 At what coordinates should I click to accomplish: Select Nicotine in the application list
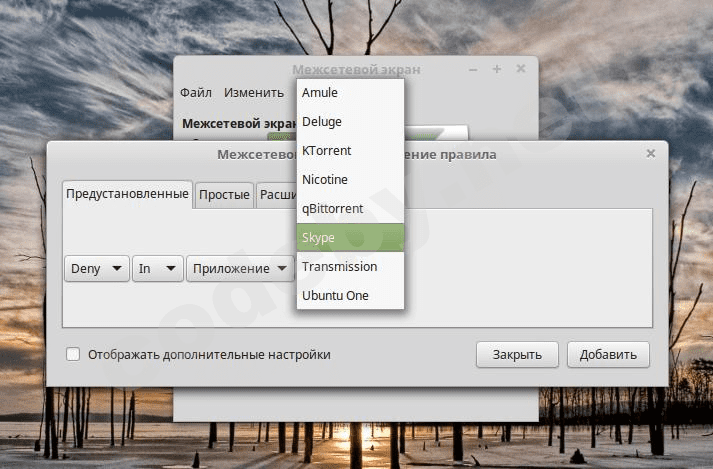coord(350,180)
